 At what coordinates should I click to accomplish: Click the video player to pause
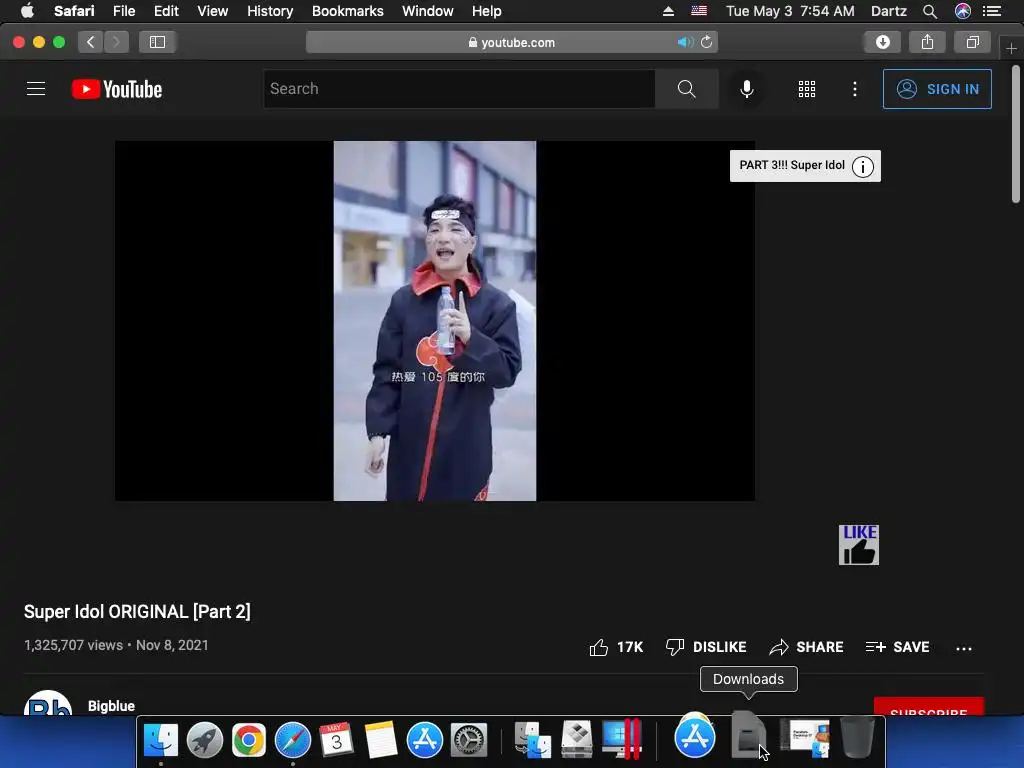click(x=435, y=321)
